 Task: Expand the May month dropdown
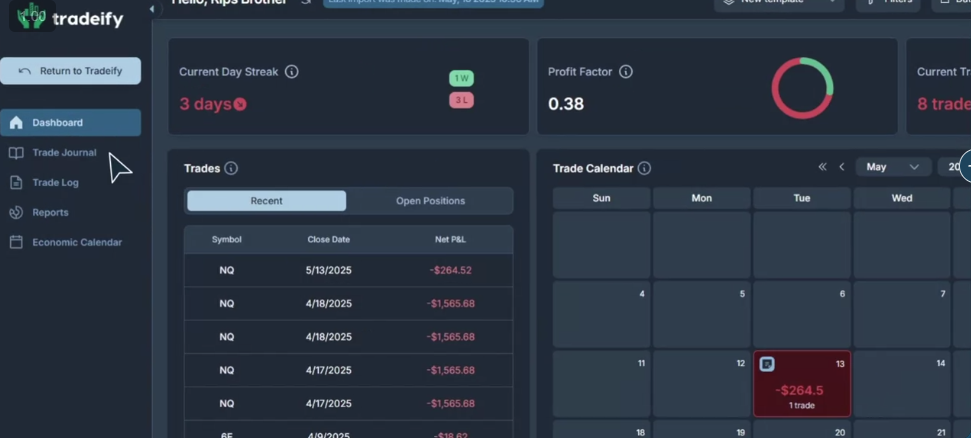click(x=893, y=167)
